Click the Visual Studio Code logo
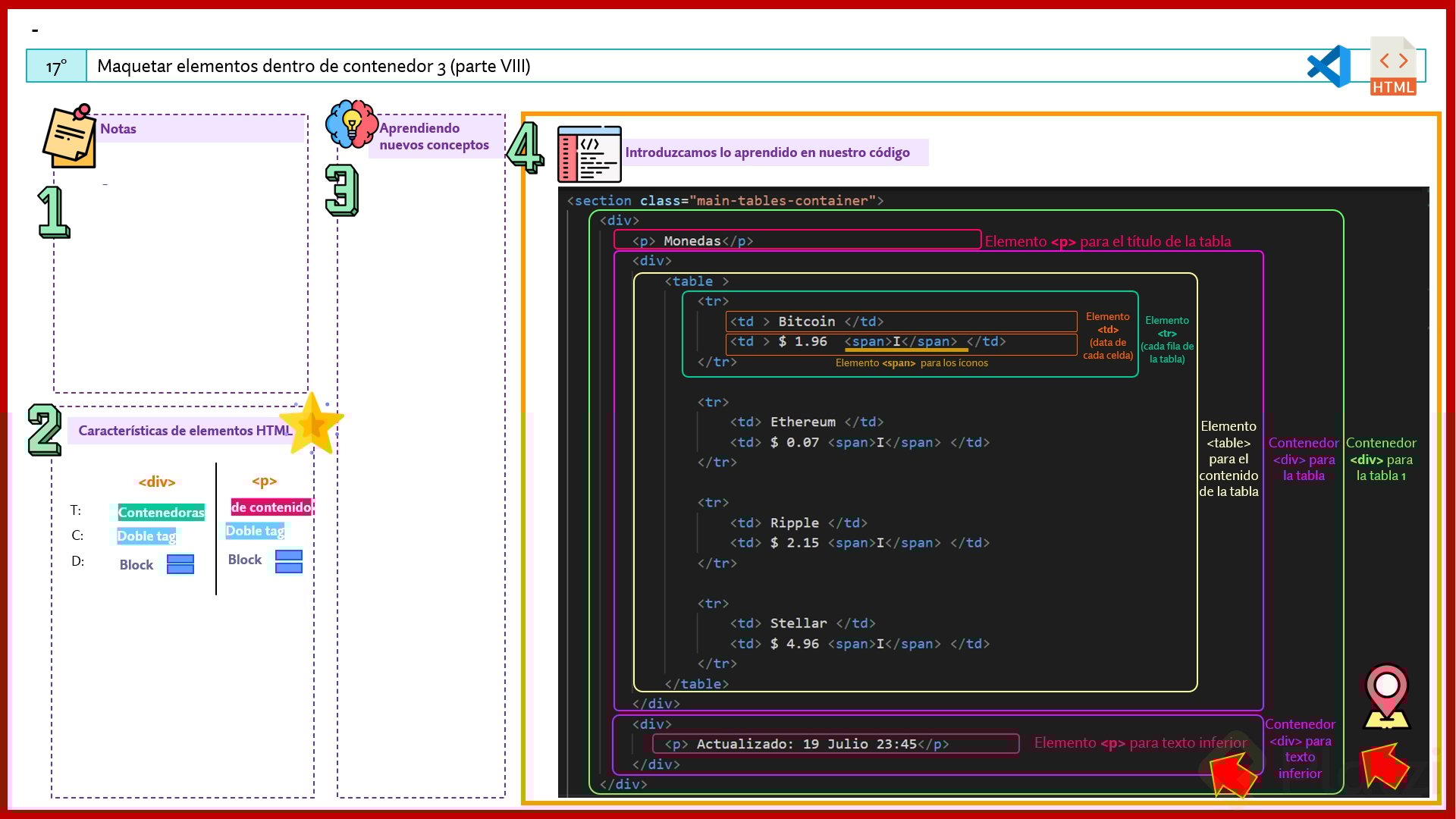This screenshot has height=819, width=1456. 1329,66
